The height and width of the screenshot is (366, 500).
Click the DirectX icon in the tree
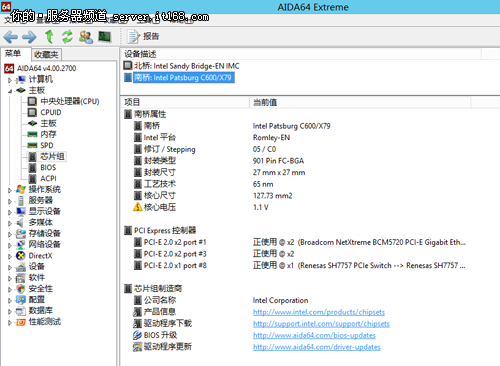21,256
